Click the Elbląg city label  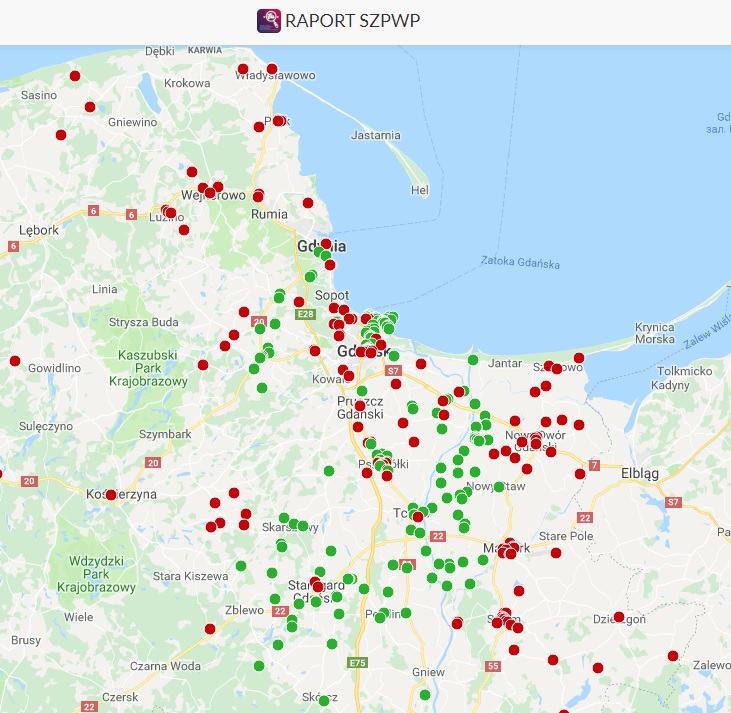click(x=640, y=474)
